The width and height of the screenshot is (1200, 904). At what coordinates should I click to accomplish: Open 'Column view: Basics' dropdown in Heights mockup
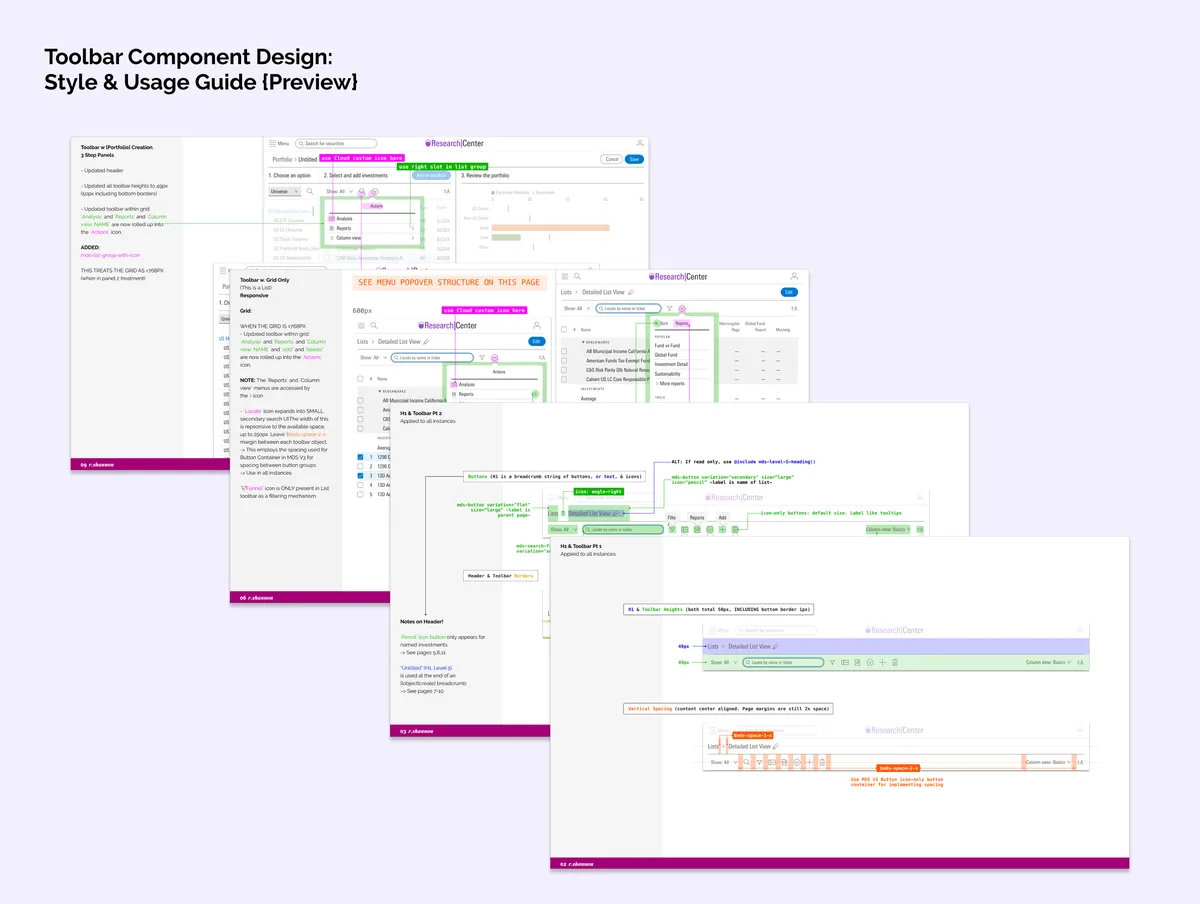tap(1048, 663)
